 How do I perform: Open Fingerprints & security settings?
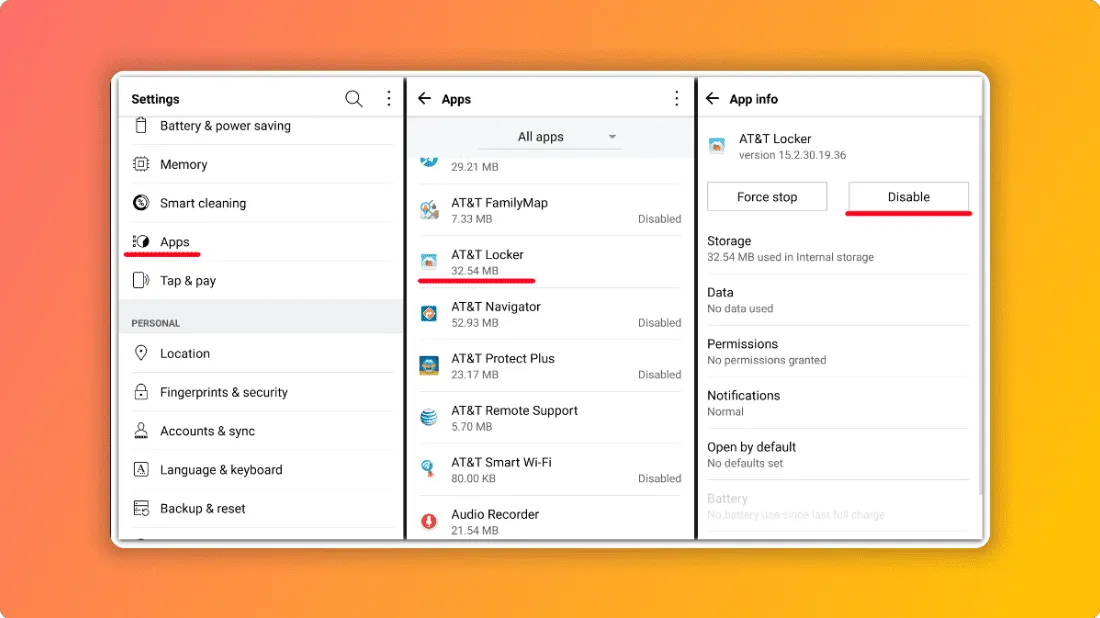point(262,391)
